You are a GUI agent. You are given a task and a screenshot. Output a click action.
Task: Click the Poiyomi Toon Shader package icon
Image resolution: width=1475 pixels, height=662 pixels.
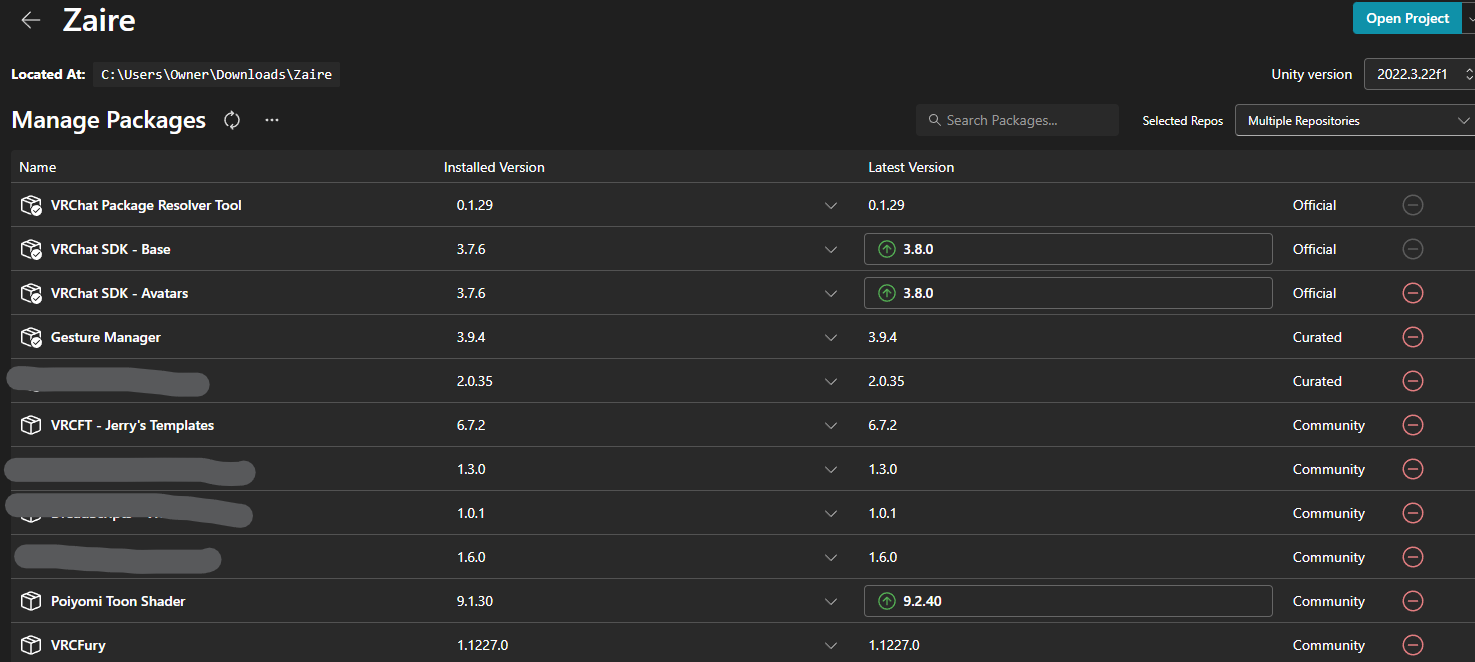[x=31, y=601]
